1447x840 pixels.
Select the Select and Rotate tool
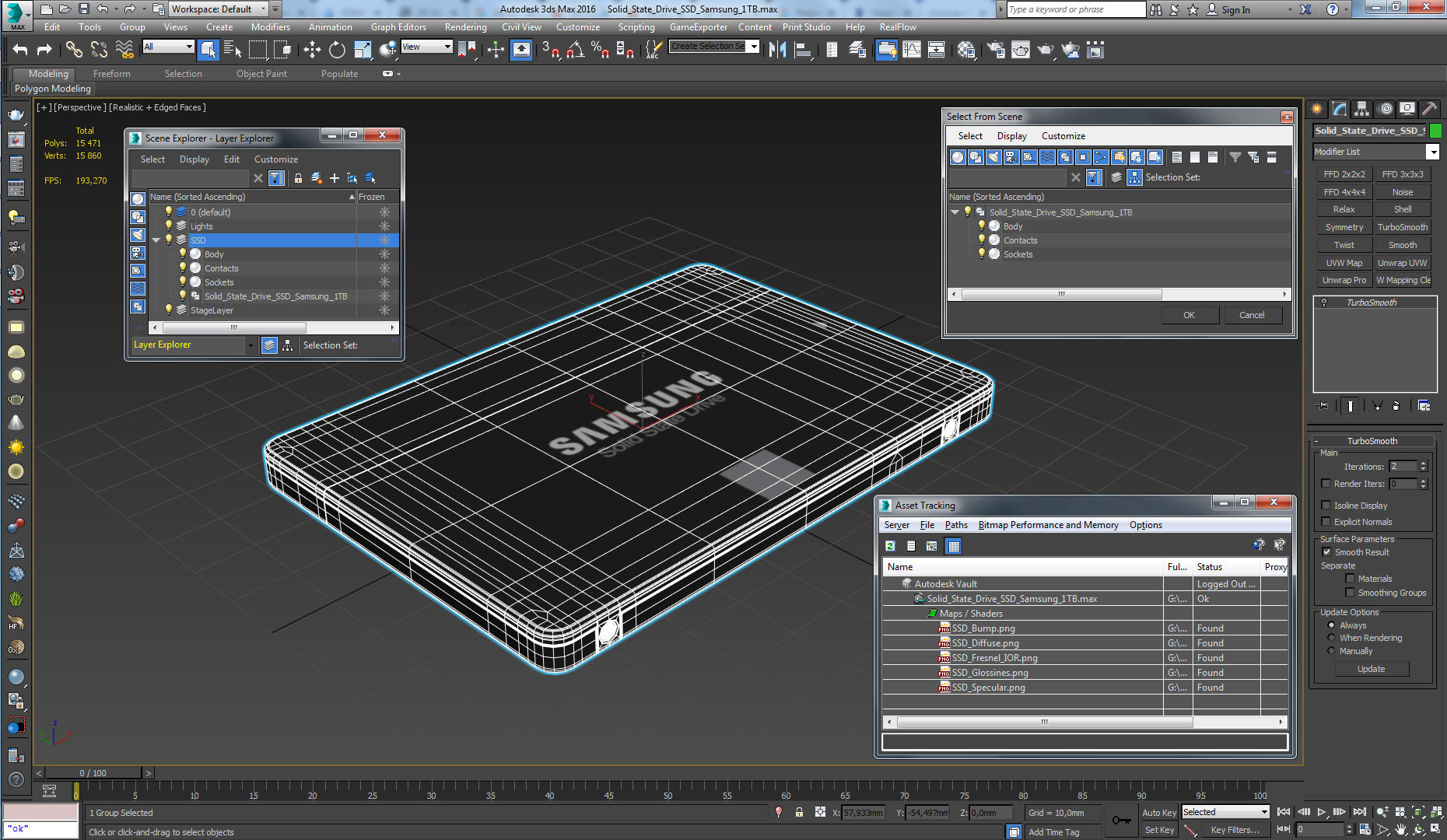click(x=337, y=50)
